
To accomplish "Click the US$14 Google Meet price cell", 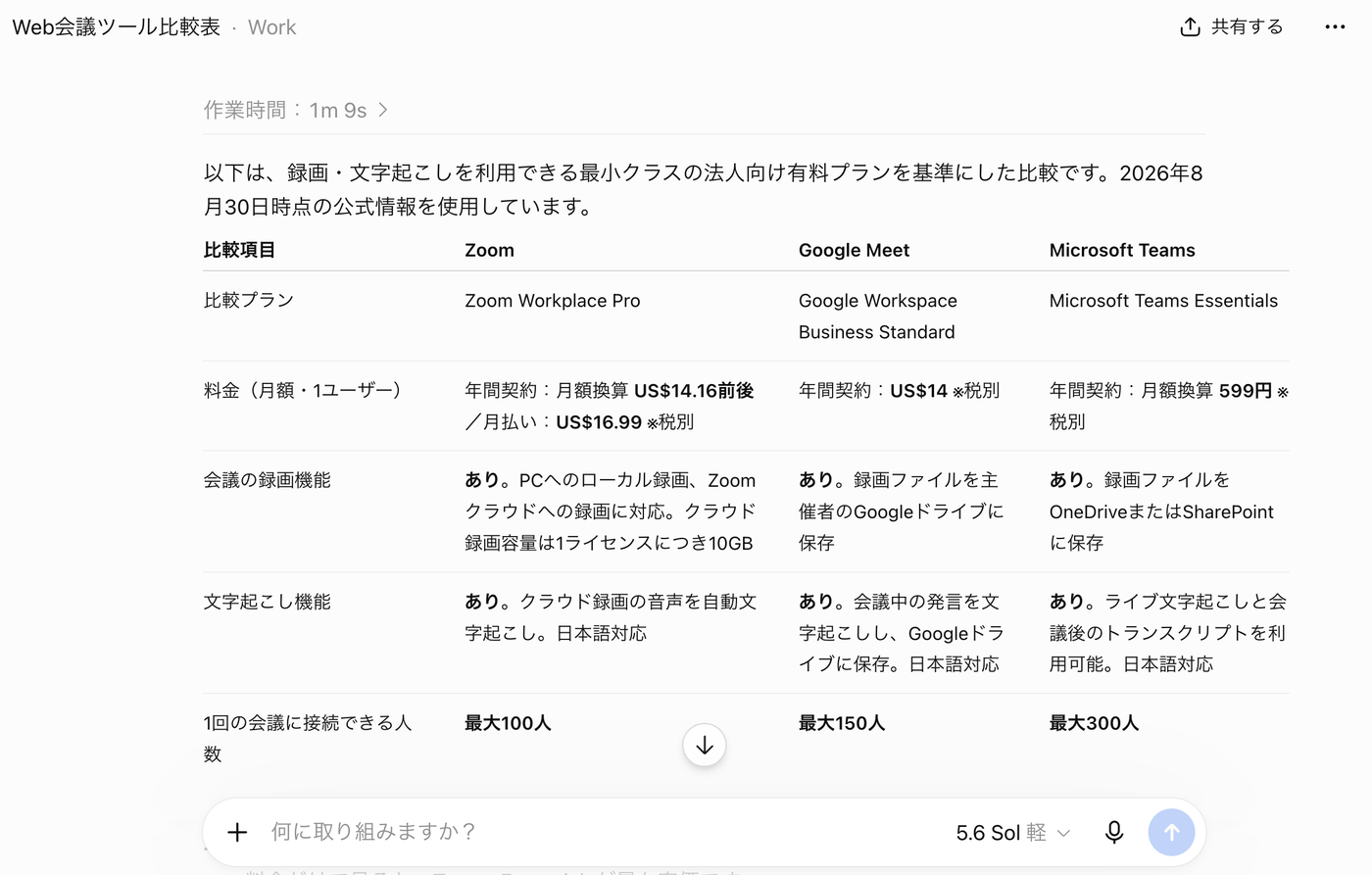I will point(899,391).
